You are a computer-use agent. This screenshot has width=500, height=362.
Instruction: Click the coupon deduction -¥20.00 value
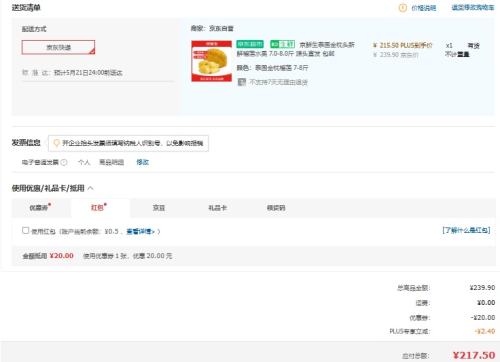click(483, 317)
